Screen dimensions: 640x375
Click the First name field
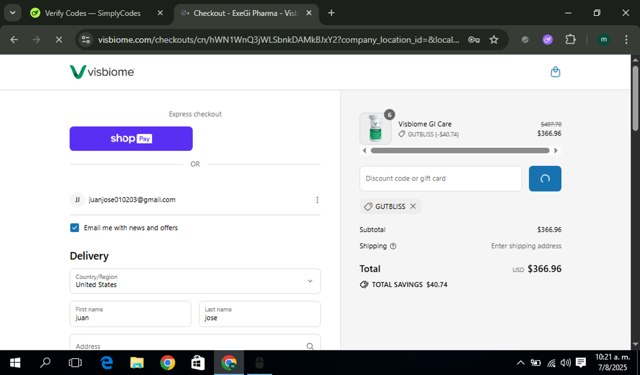(130, 314)
